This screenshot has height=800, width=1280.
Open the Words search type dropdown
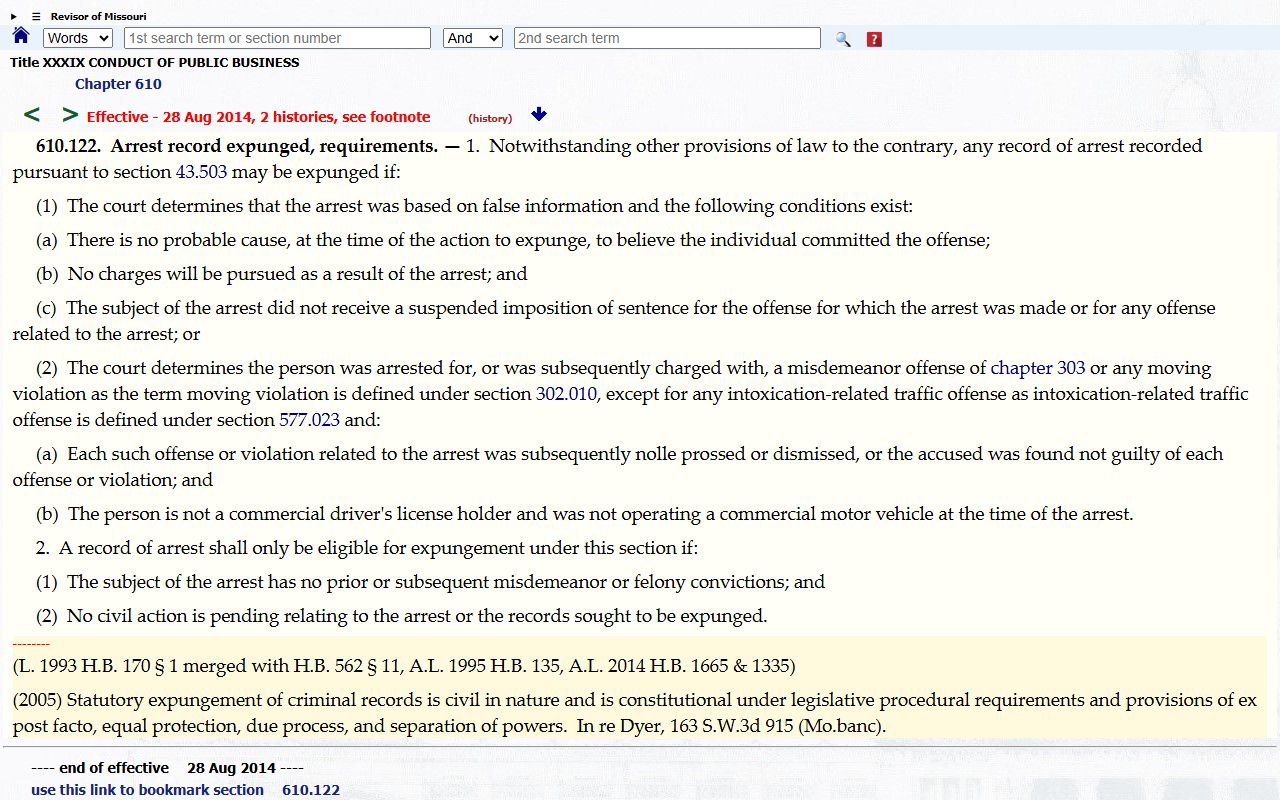pyautogui.click(x=78, y=38)
